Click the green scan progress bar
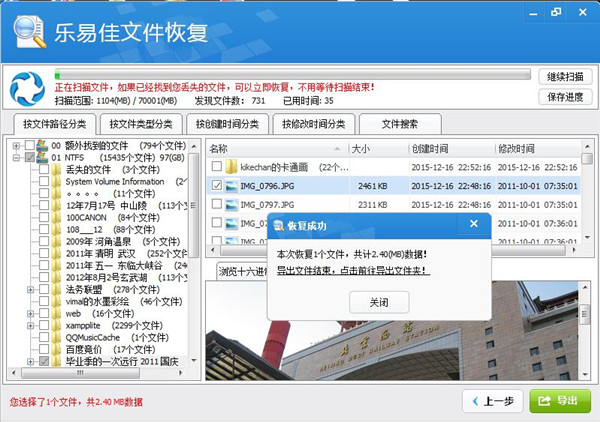Screen dimensions: 600x422 pyautogui.click(x=290, y=74)
